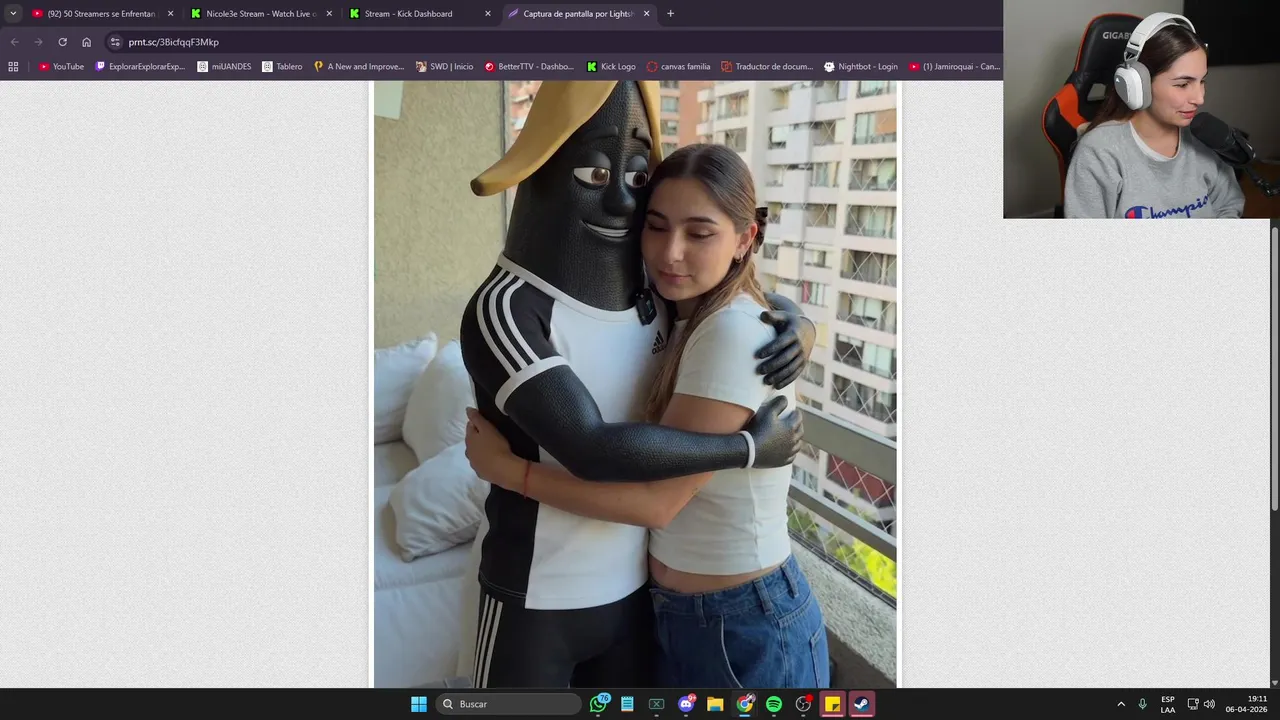
Task: Reload the current page
Action: point(62,42)
